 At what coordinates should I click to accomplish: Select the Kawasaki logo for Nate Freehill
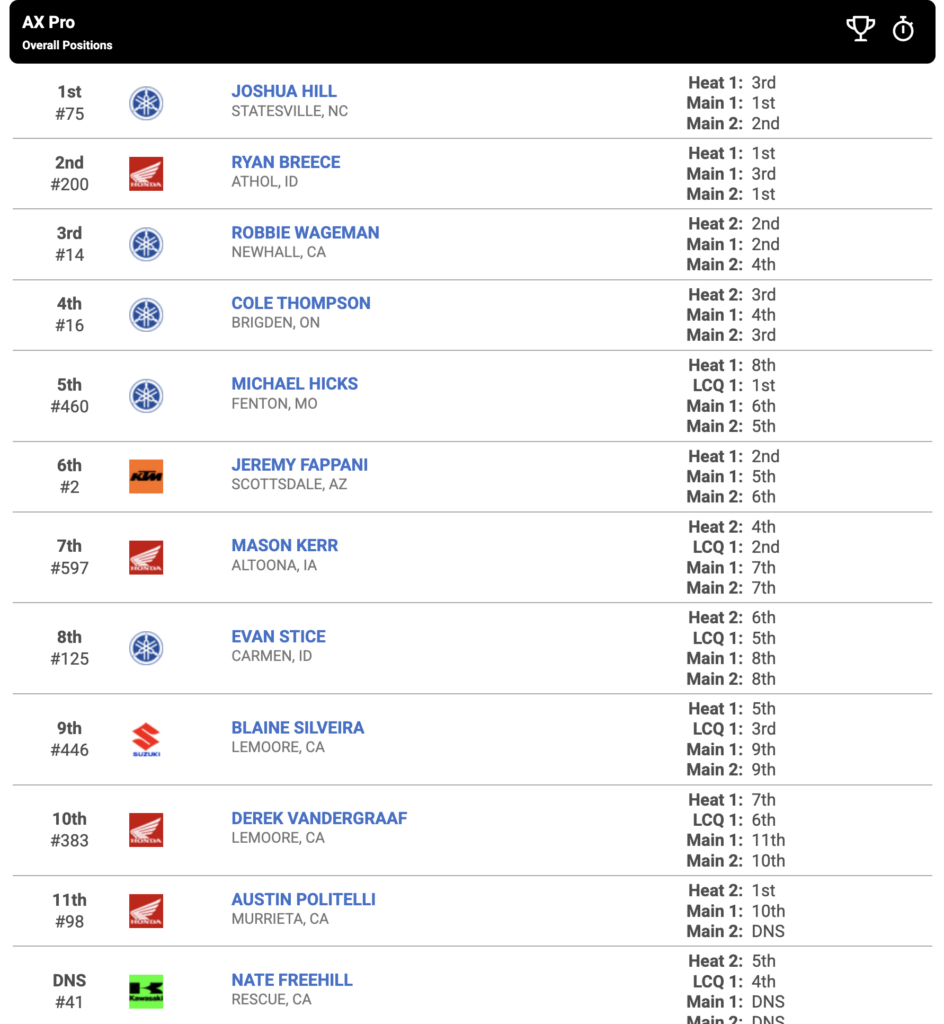coord(146,991)
